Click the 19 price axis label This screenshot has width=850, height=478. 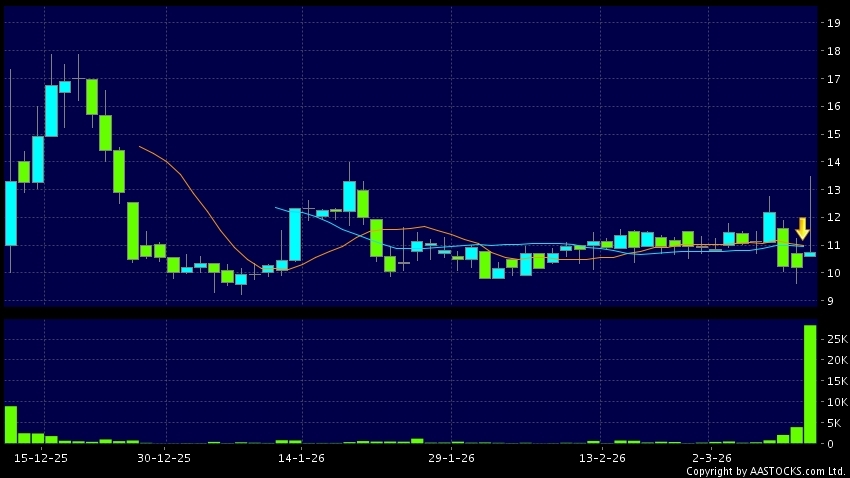pos(830,23)
